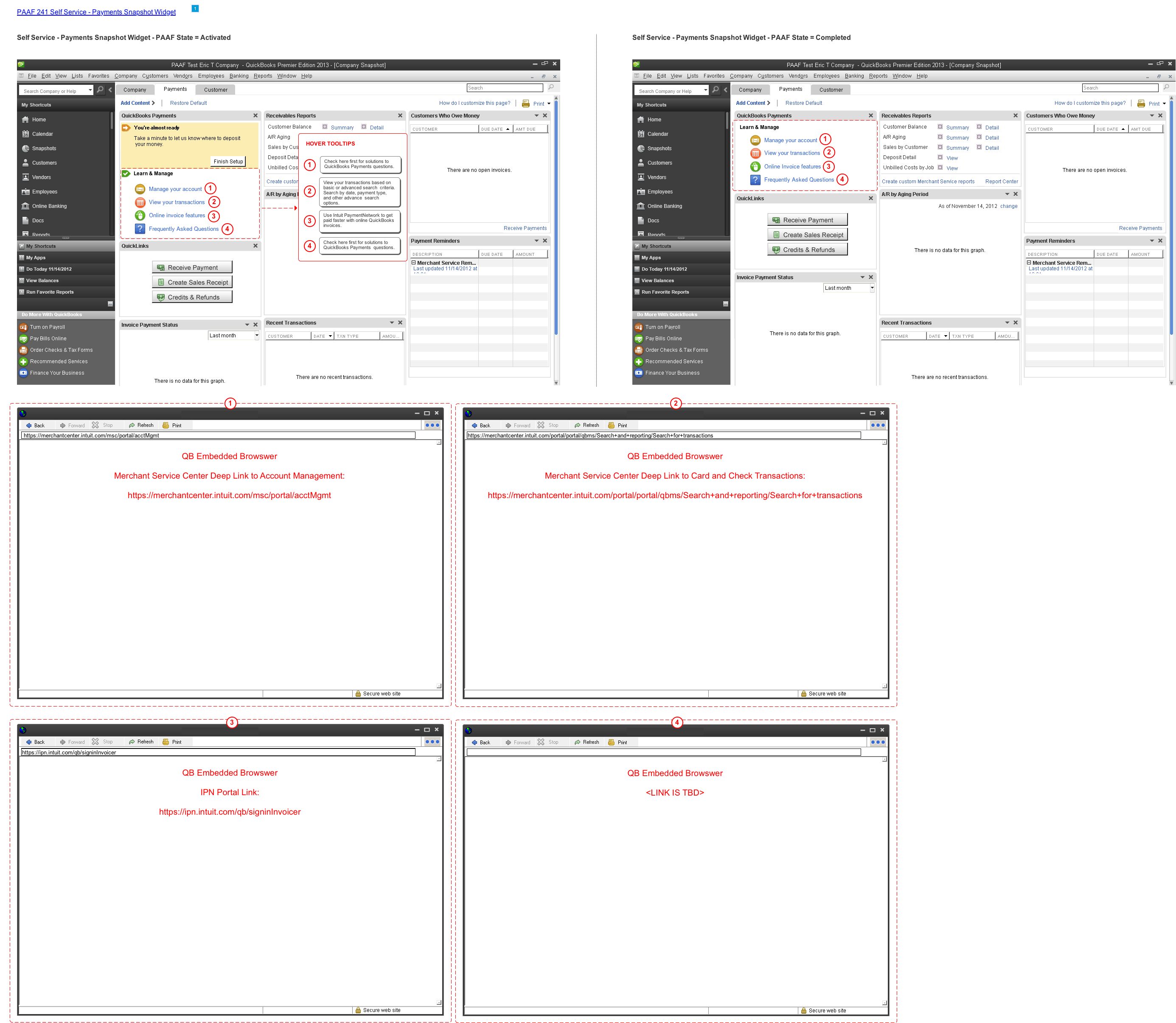Expand Add Content in left window

click(138, 104)
